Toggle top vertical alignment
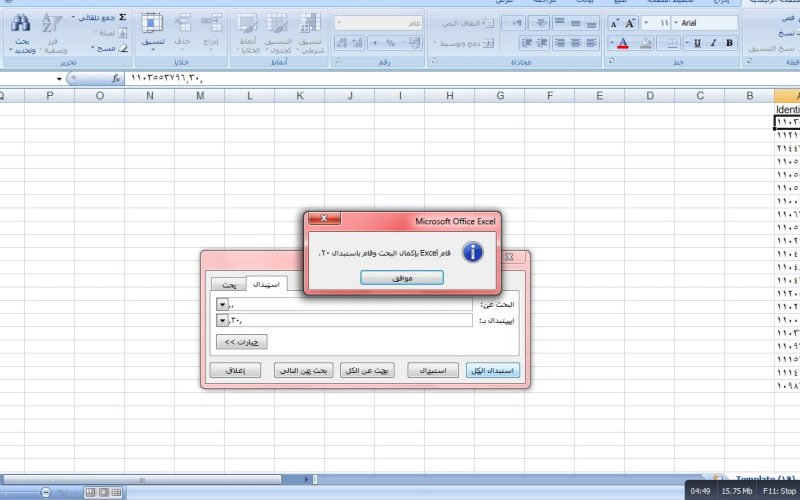 (560, 23)
